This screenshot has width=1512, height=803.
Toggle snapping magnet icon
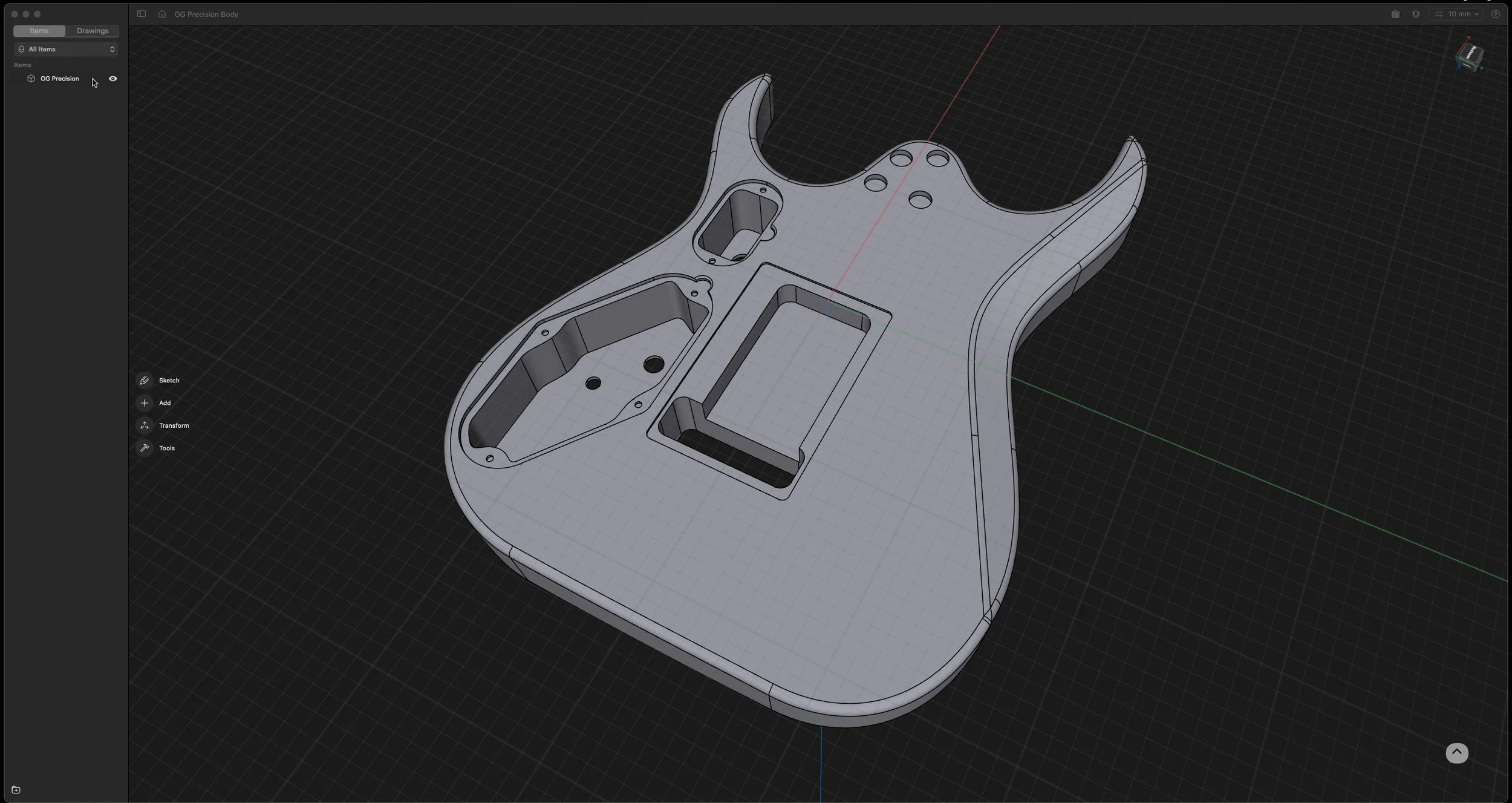point(1416,14)
